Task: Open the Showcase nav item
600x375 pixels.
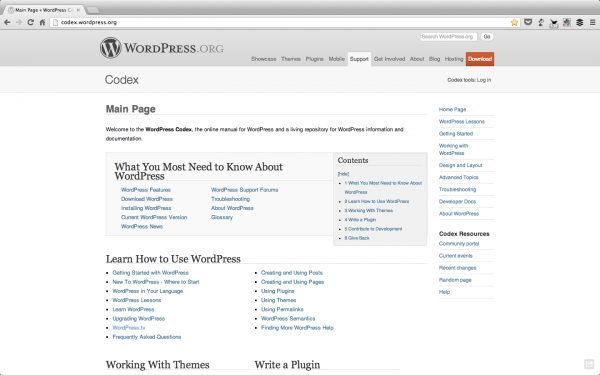Action: 264,59
